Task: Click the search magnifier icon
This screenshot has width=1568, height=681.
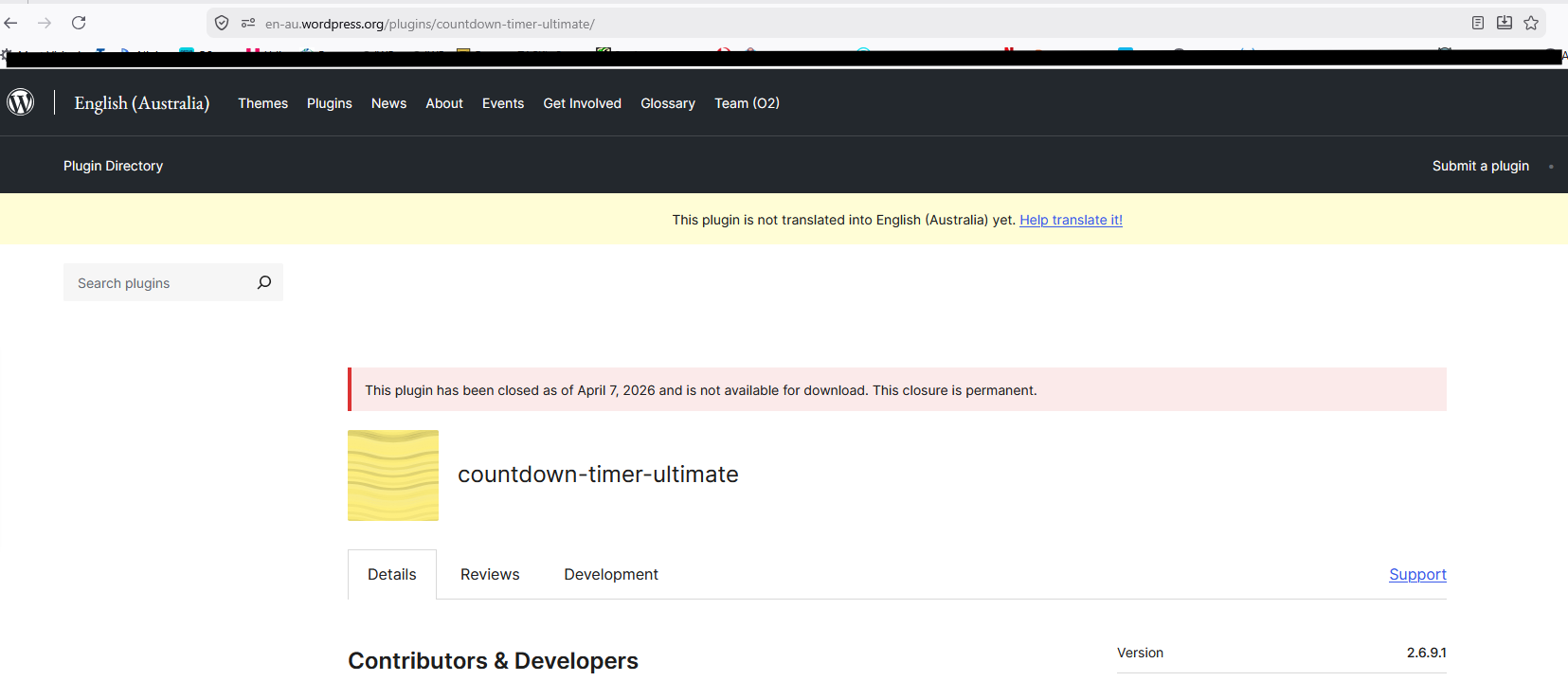Action: tap(264, 282)
